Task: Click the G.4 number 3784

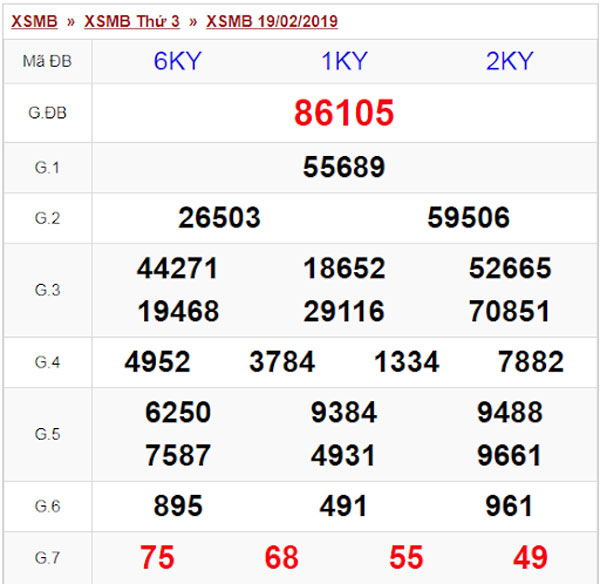Action: pyautogui.click(x=282, y=362)
